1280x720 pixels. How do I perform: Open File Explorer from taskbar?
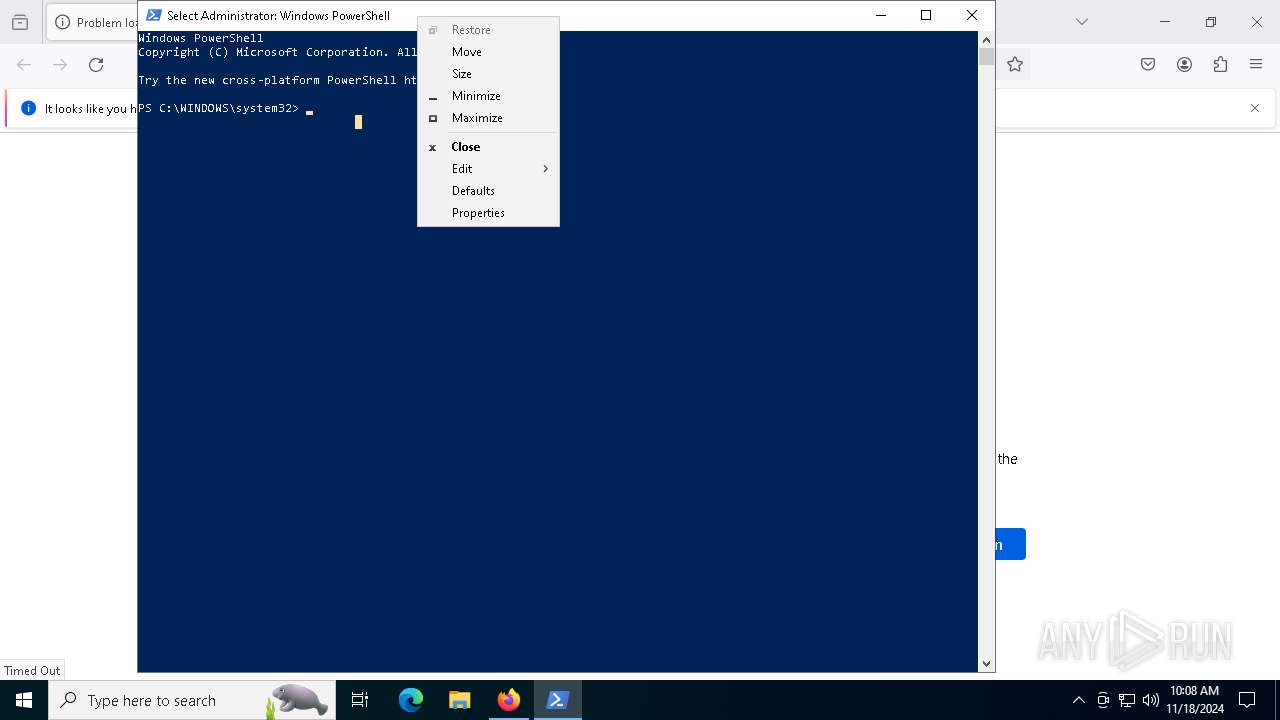[x=460, y=700]
